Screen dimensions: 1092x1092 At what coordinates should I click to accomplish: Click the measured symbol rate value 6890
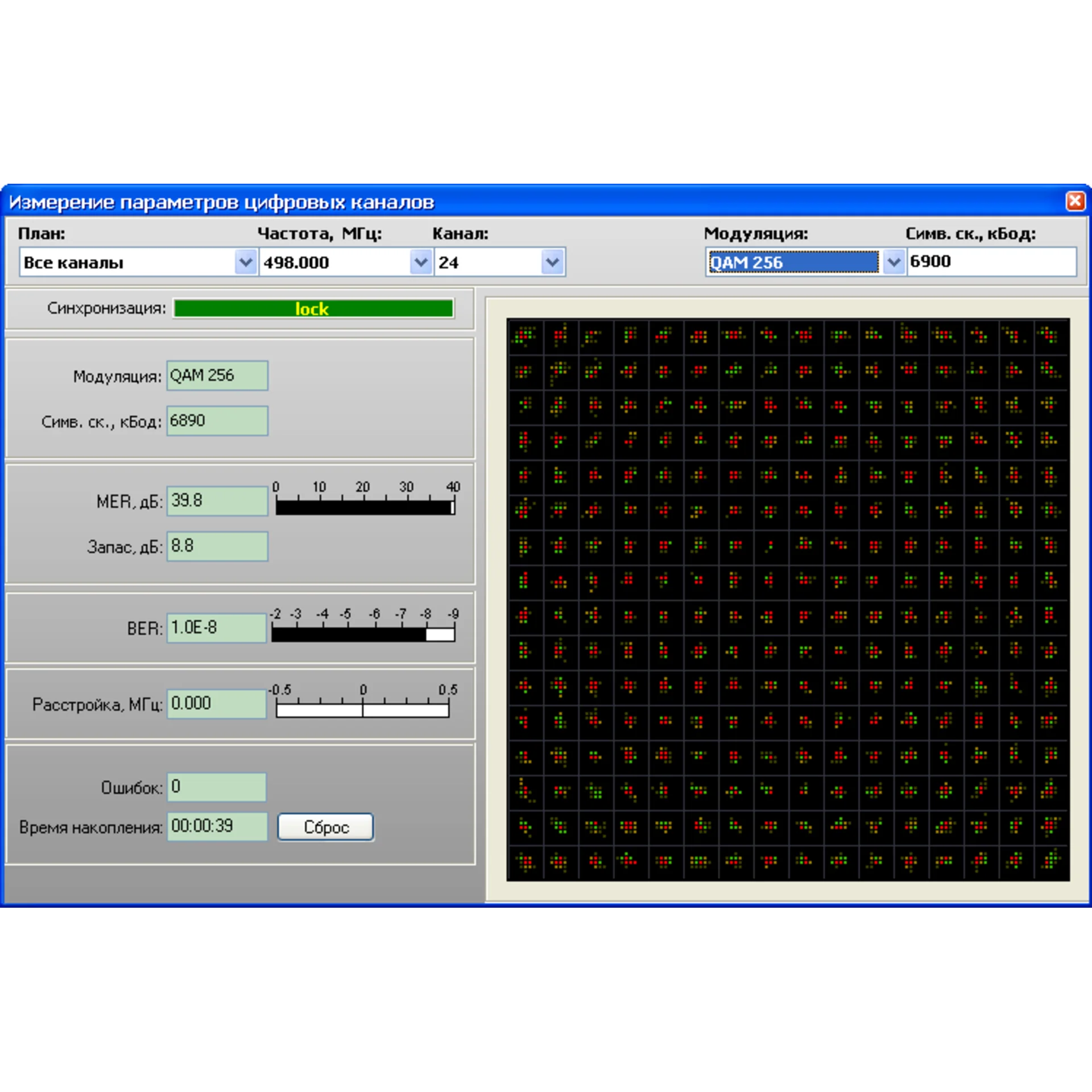coord(217,421)
